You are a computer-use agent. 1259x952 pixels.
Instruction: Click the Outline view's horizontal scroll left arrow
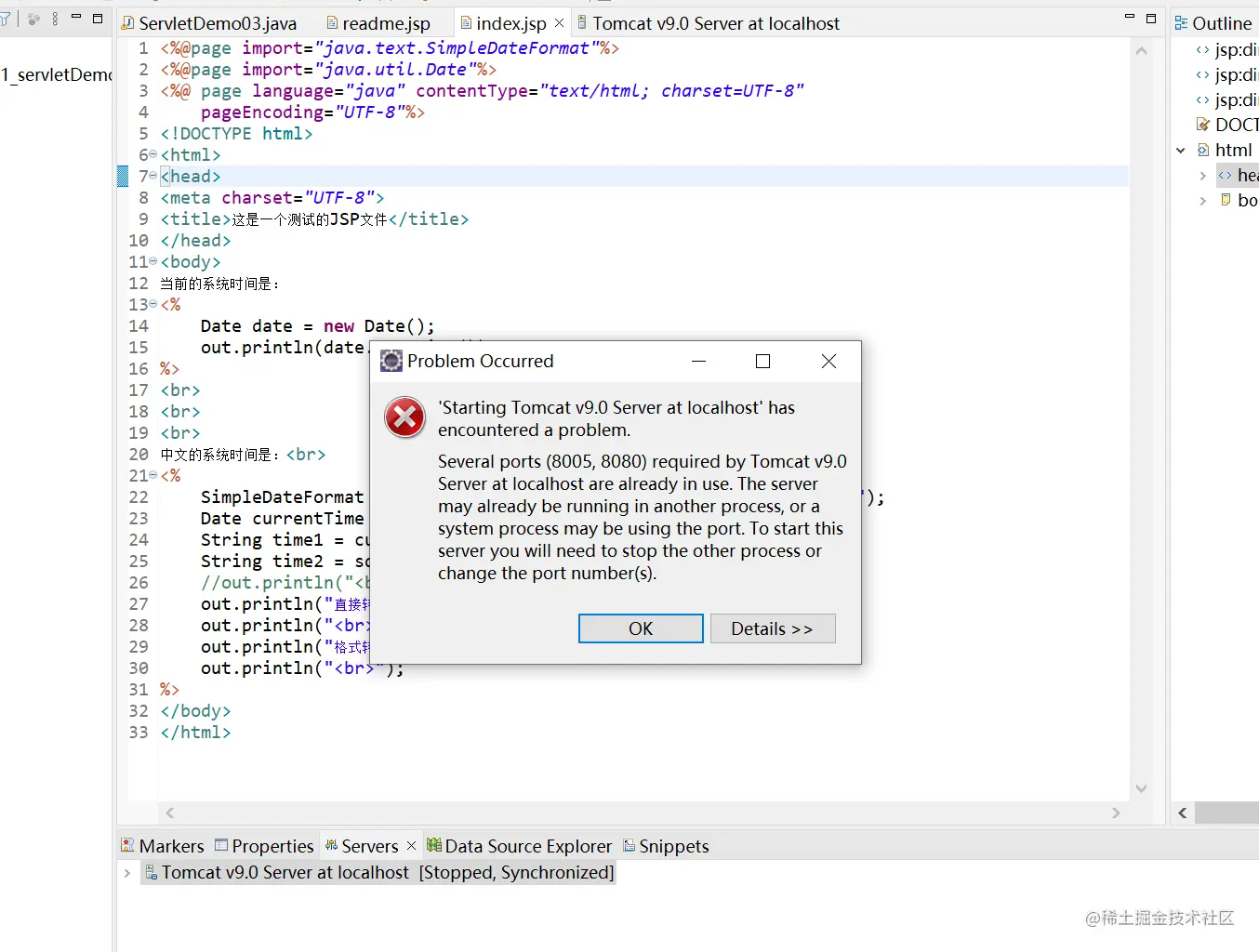pos(1182,813)
